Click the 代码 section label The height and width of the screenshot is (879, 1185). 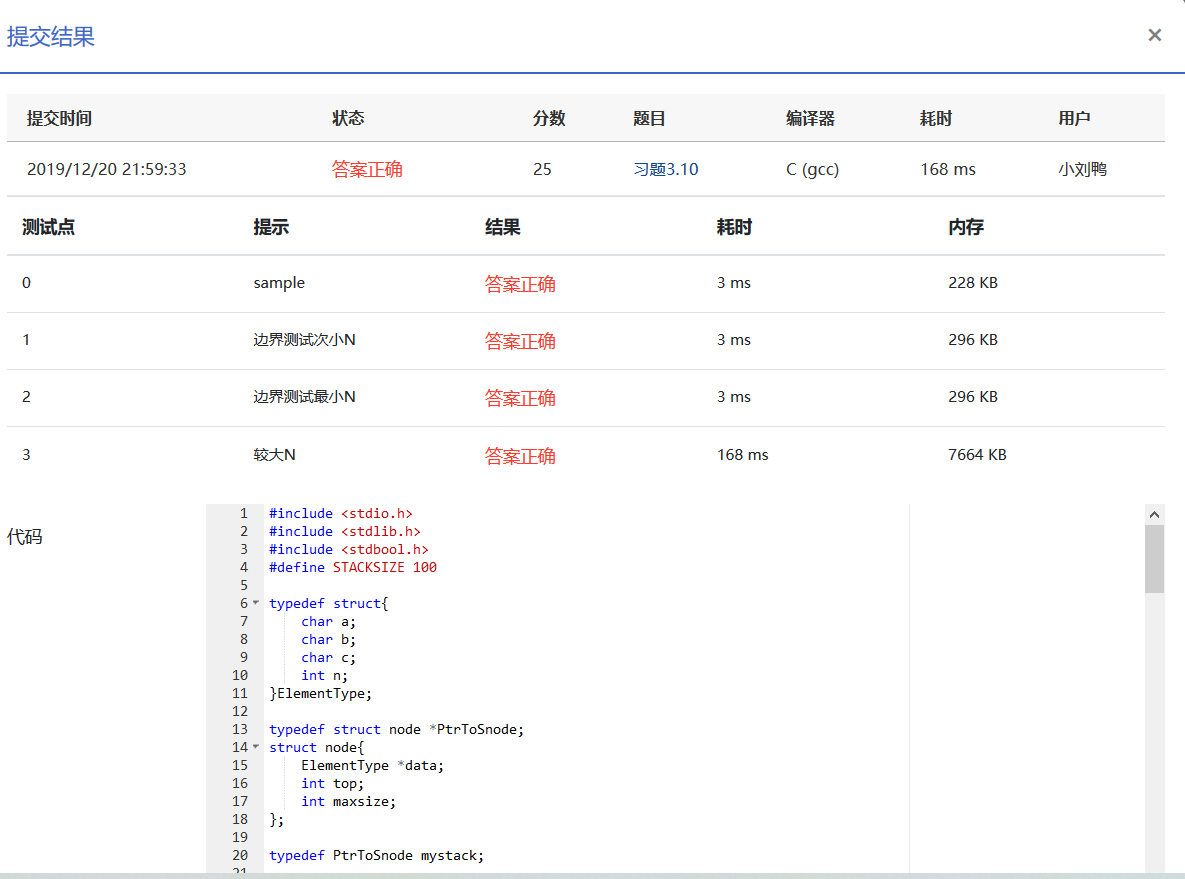[24, 537]
